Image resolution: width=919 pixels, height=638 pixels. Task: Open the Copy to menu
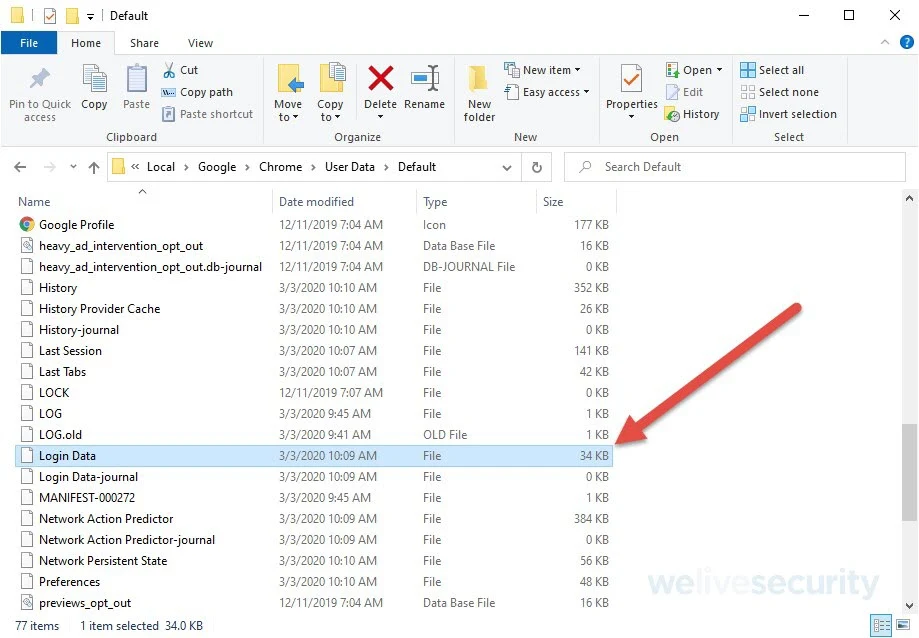click(x=330, y=94)
